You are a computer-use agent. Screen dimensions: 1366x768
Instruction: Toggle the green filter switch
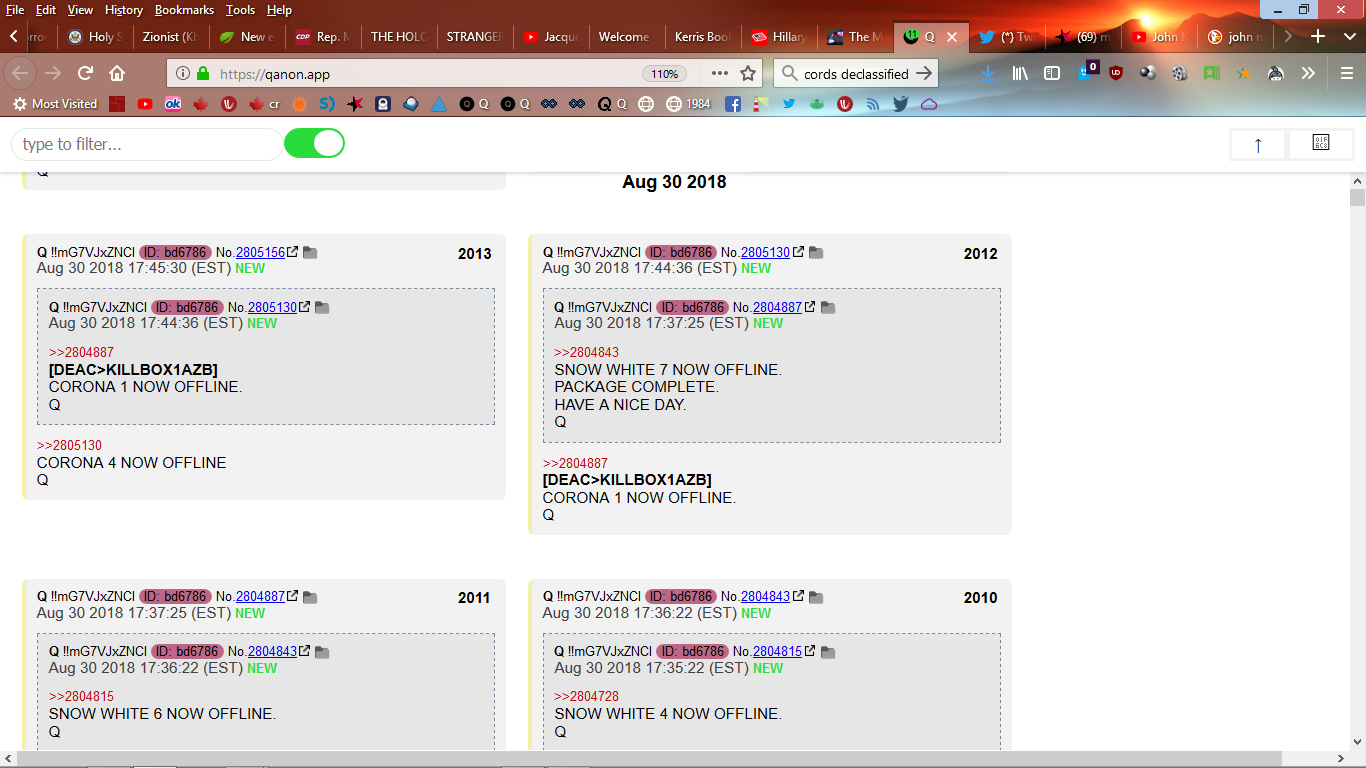314,144
